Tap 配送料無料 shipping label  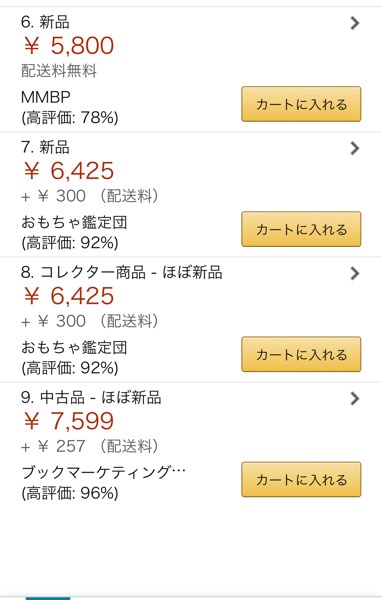tap(59, 71)
